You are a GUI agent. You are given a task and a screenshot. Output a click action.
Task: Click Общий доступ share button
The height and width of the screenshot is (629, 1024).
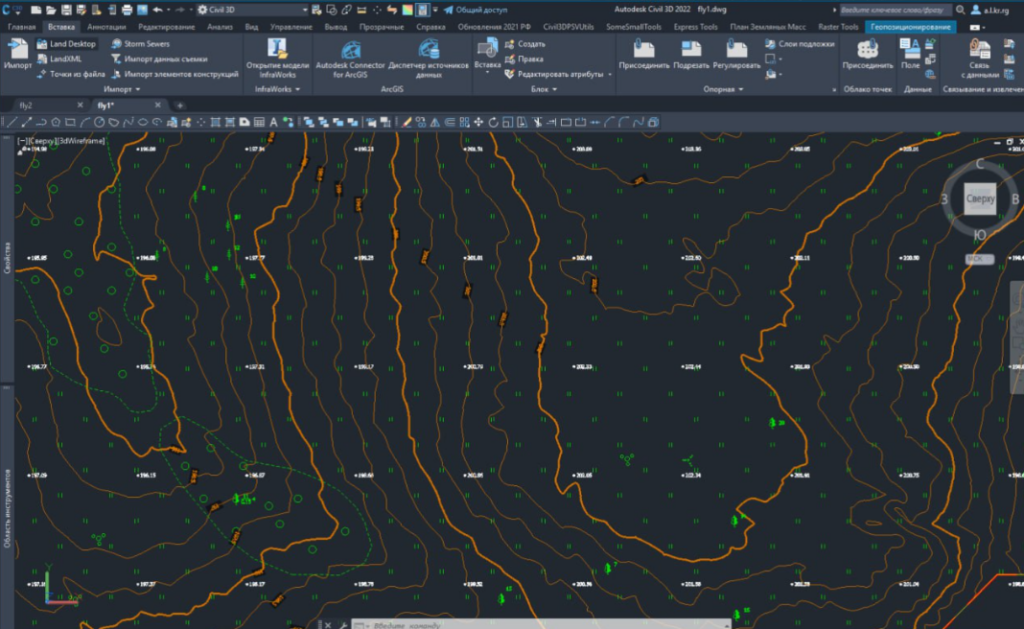click(x=475, y=10)
